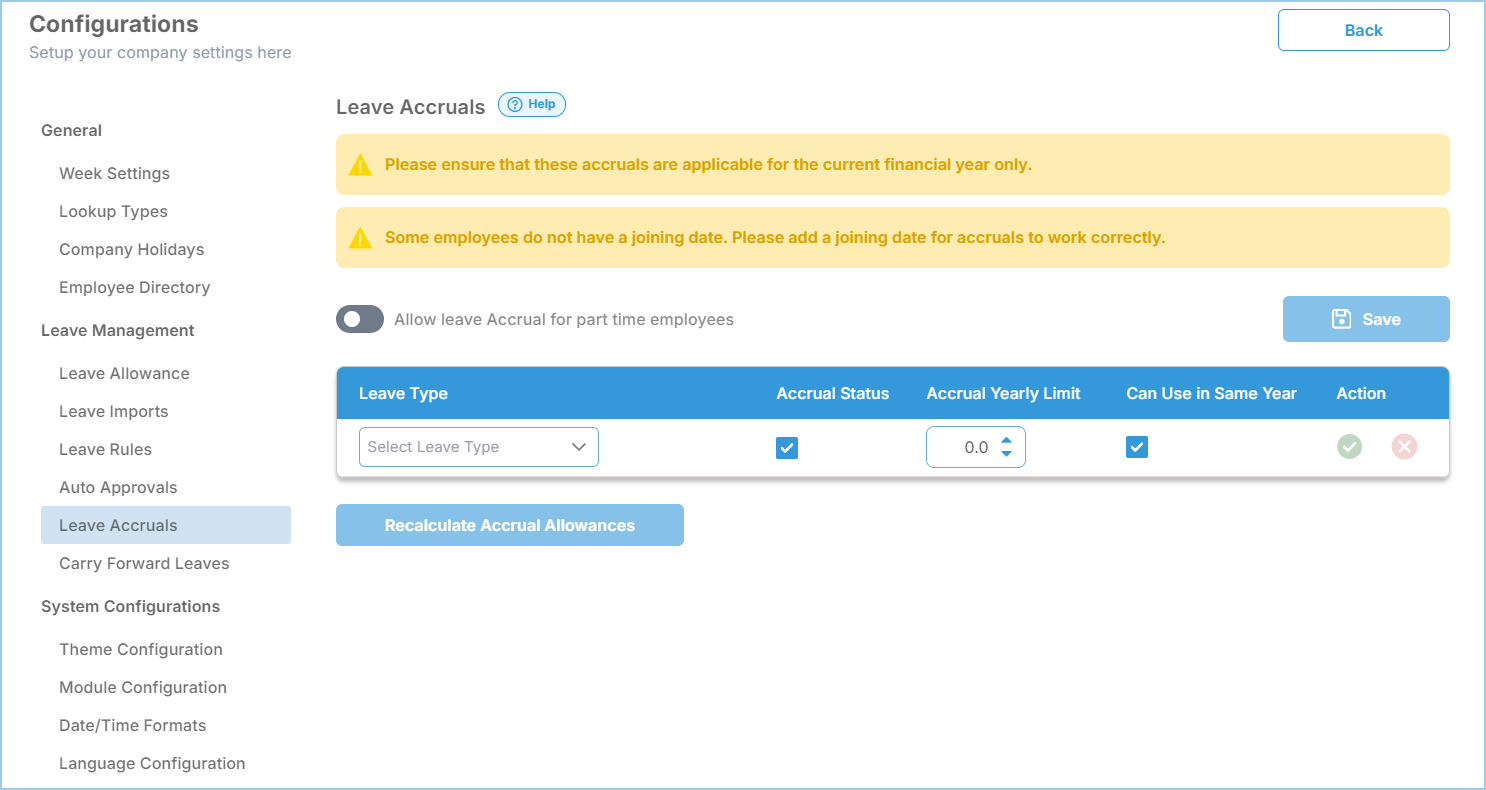This screenshot has width=1486, height=790.
Task: Click the Back button
Action: [1363, 30]
